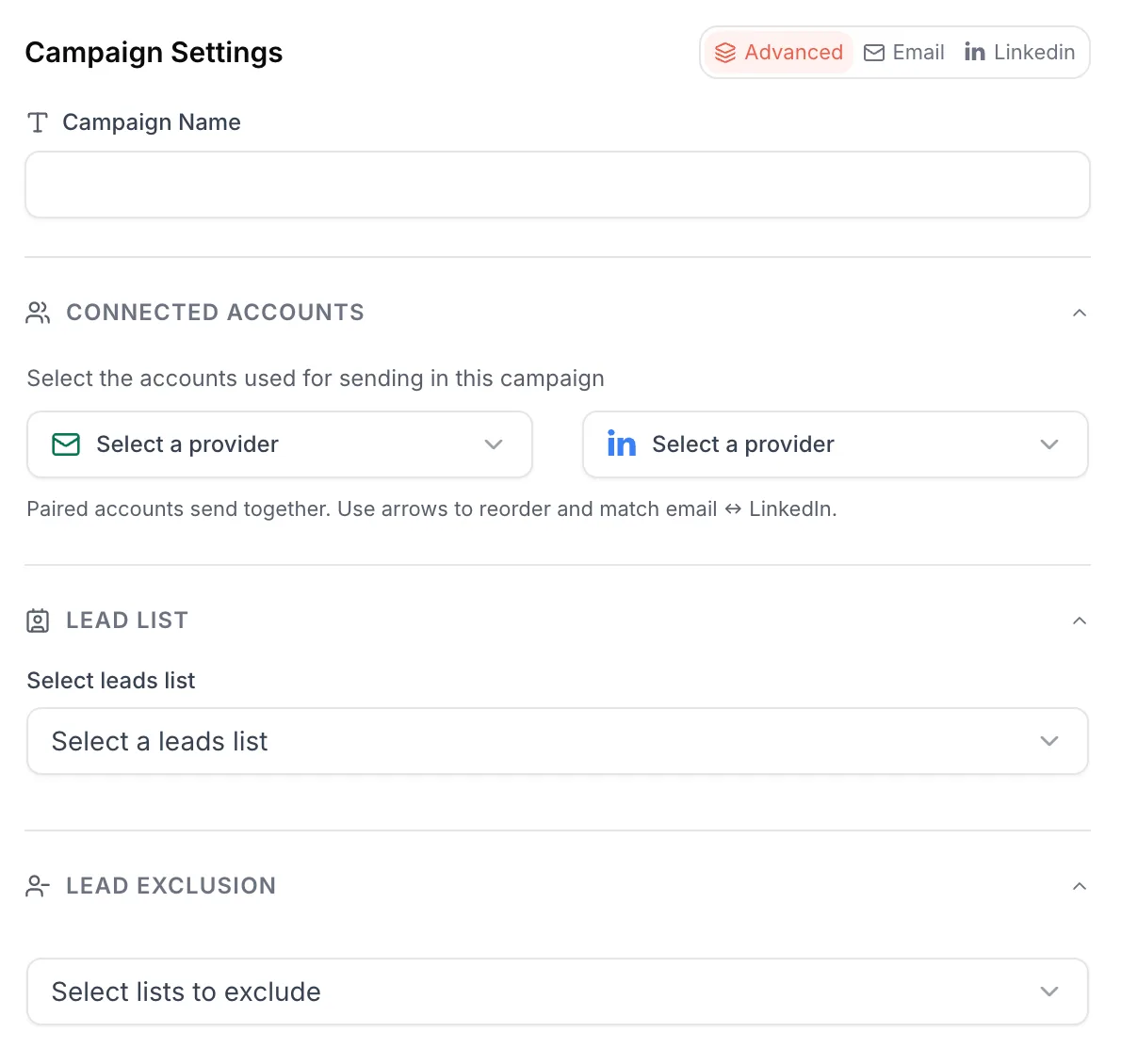
Task: Click the Linkedin tab logo icon
Action: pos(974,52)
